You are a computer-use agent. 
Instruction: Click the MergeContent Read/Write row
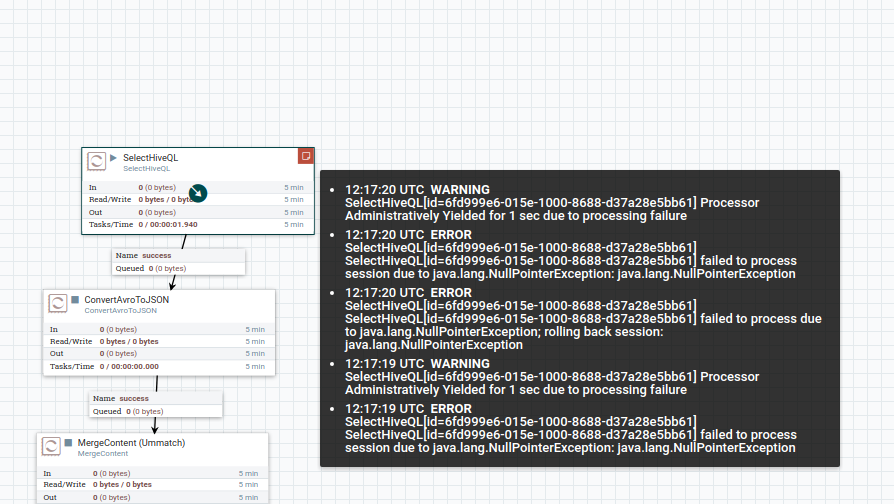click(x=152, y=485)
